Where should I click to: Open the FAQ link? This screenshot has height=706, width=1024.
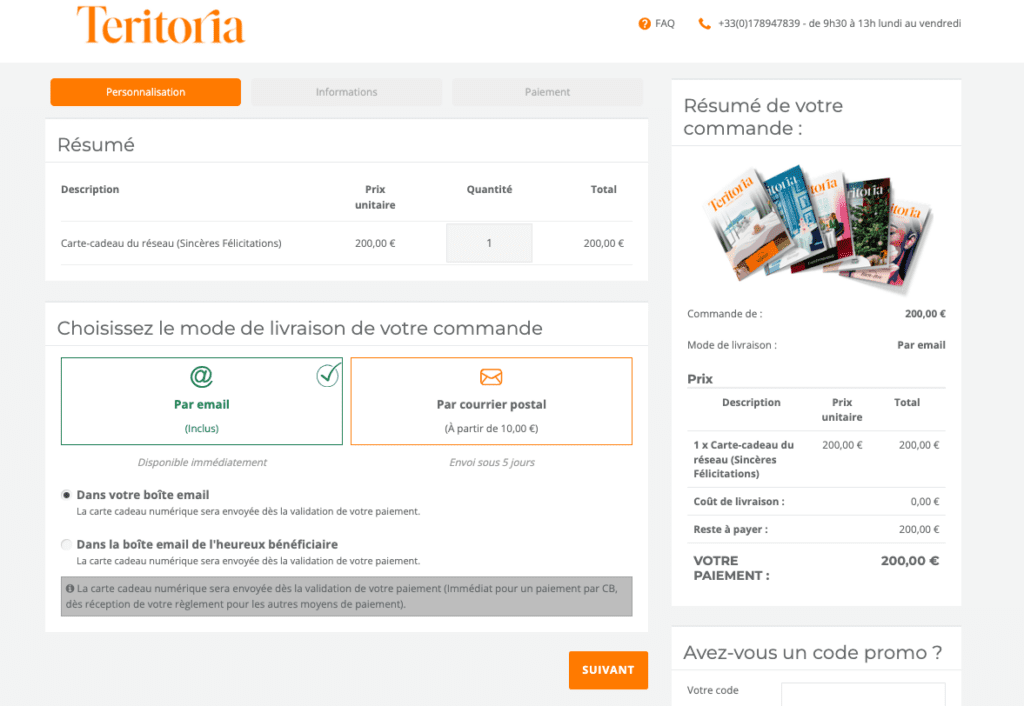click(665, 24)
